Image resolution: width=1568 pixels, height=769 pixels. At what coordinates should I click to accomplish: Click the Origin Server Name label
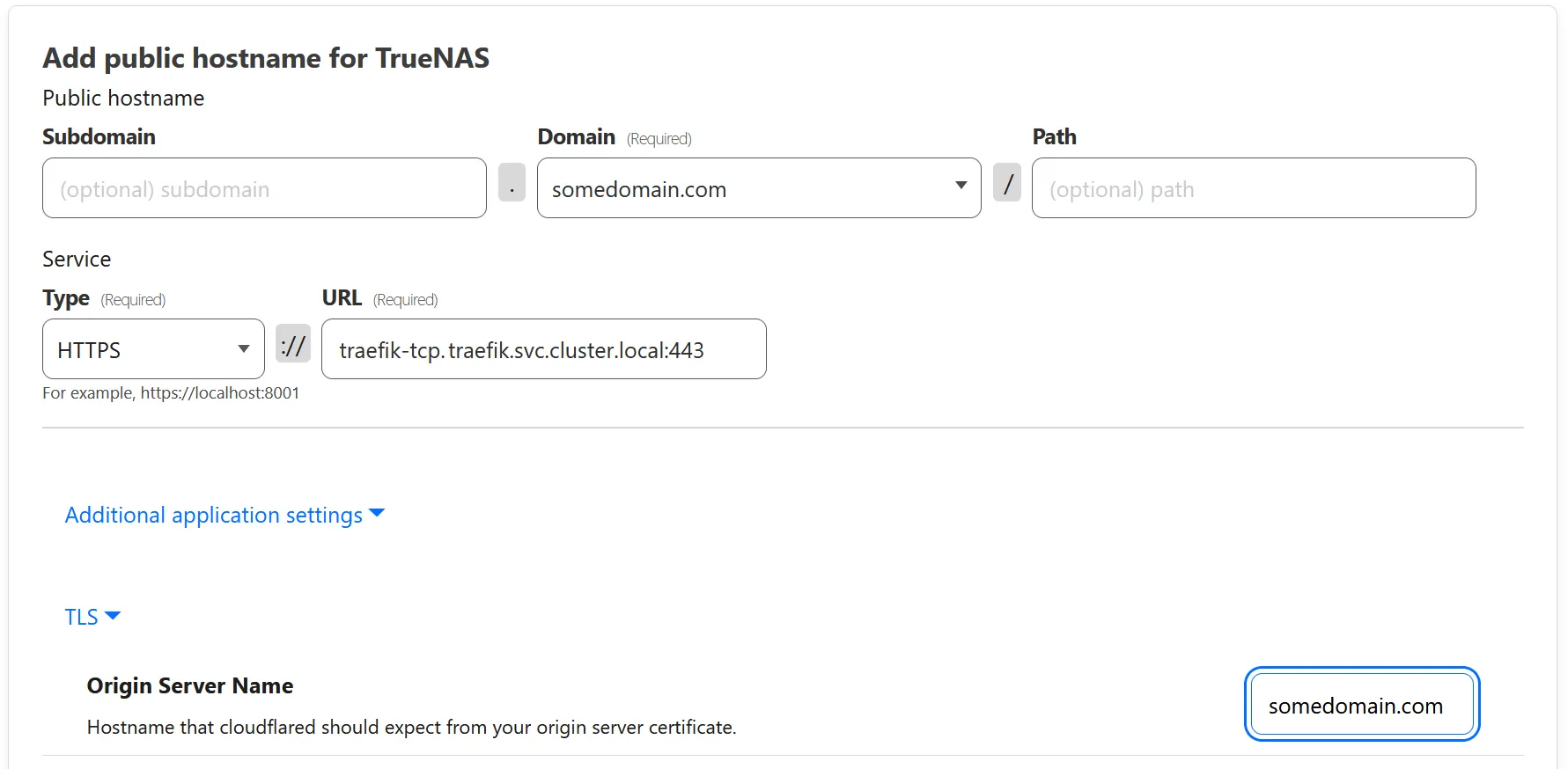coord(190,685)
